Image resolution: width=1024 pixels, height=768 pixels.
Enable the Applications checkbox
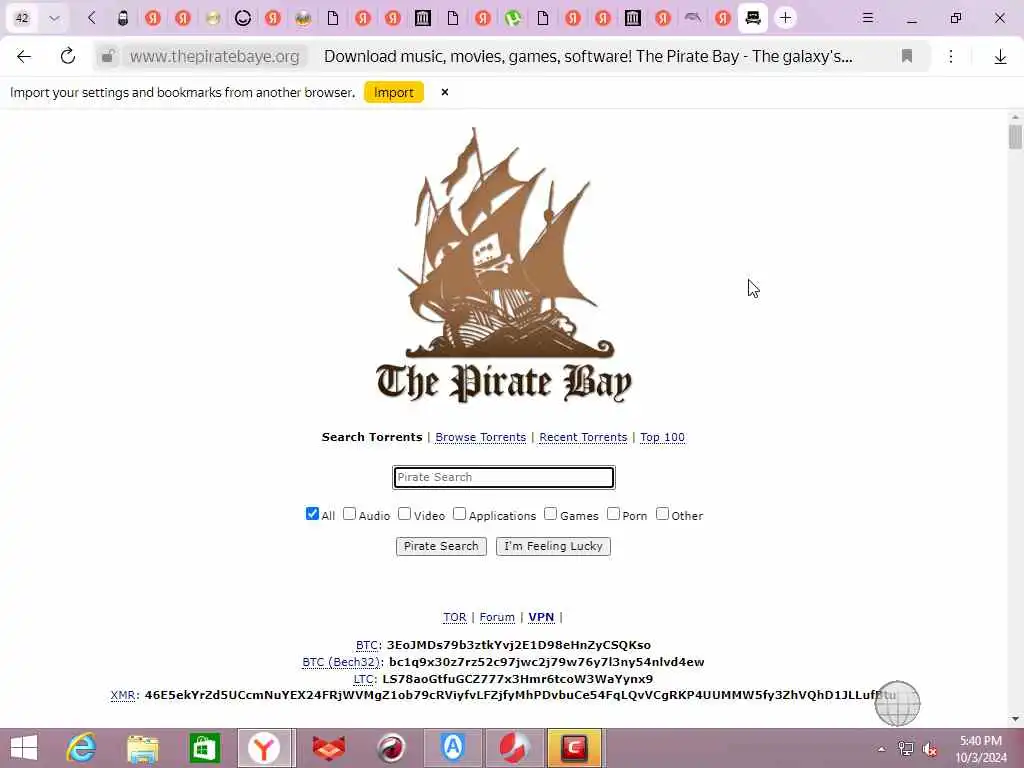point(460,514)
